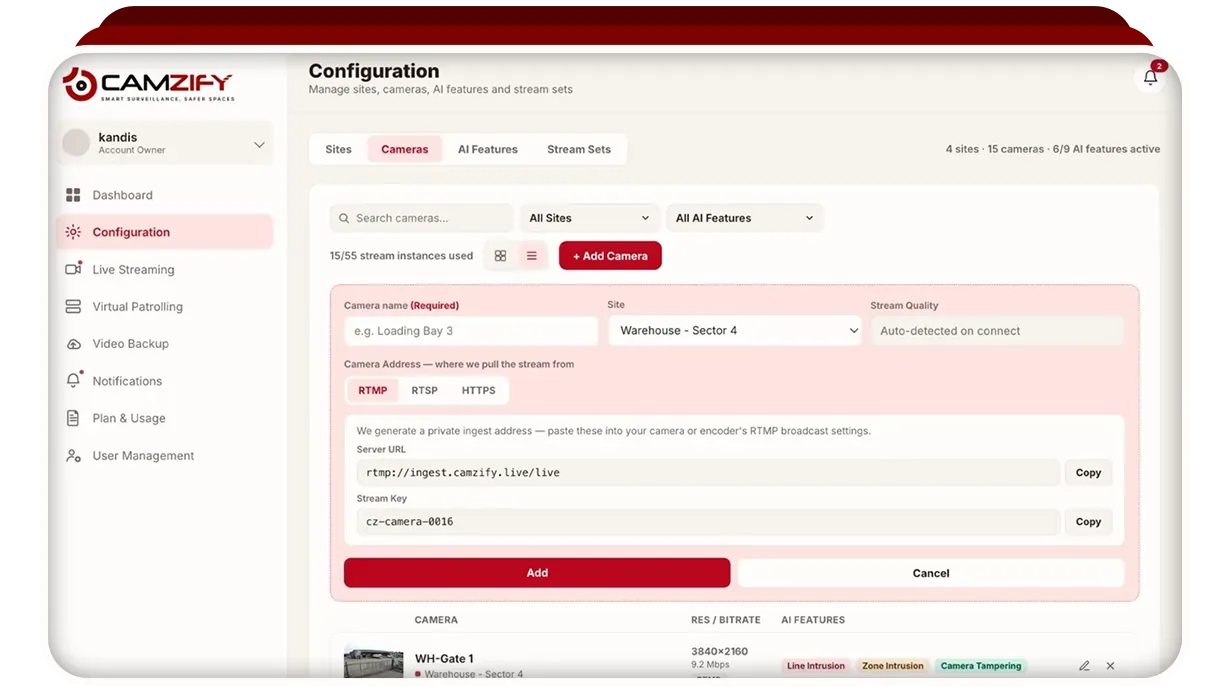Focus the Search cameras field
Viewport: 1229px width, 692px height.
click(421, 218)
